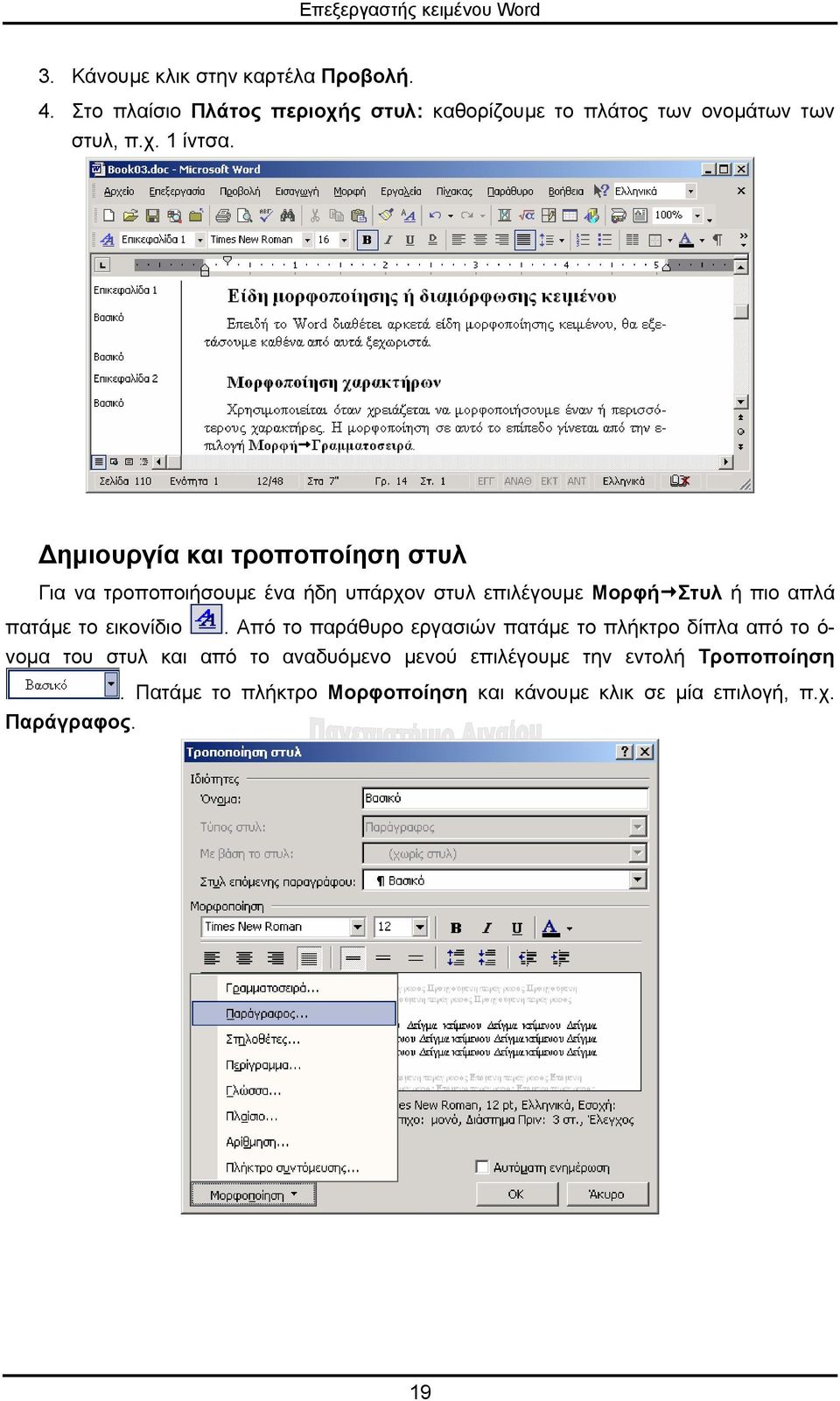Open the font size 16 dropdown
The image size is (840, 1401).
(x=344, y=240)
